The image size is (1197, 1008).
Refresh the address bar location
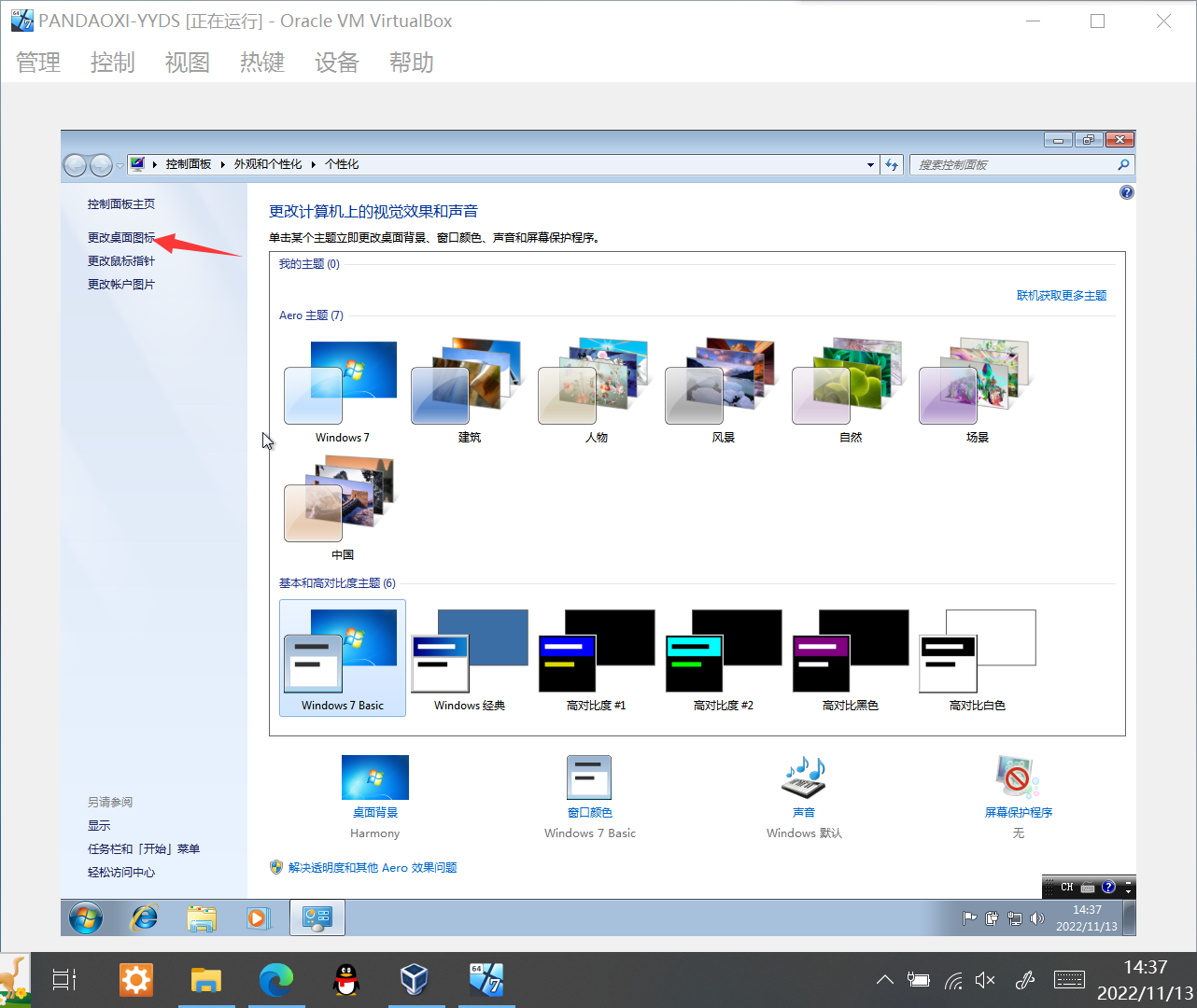click(892, 164)
